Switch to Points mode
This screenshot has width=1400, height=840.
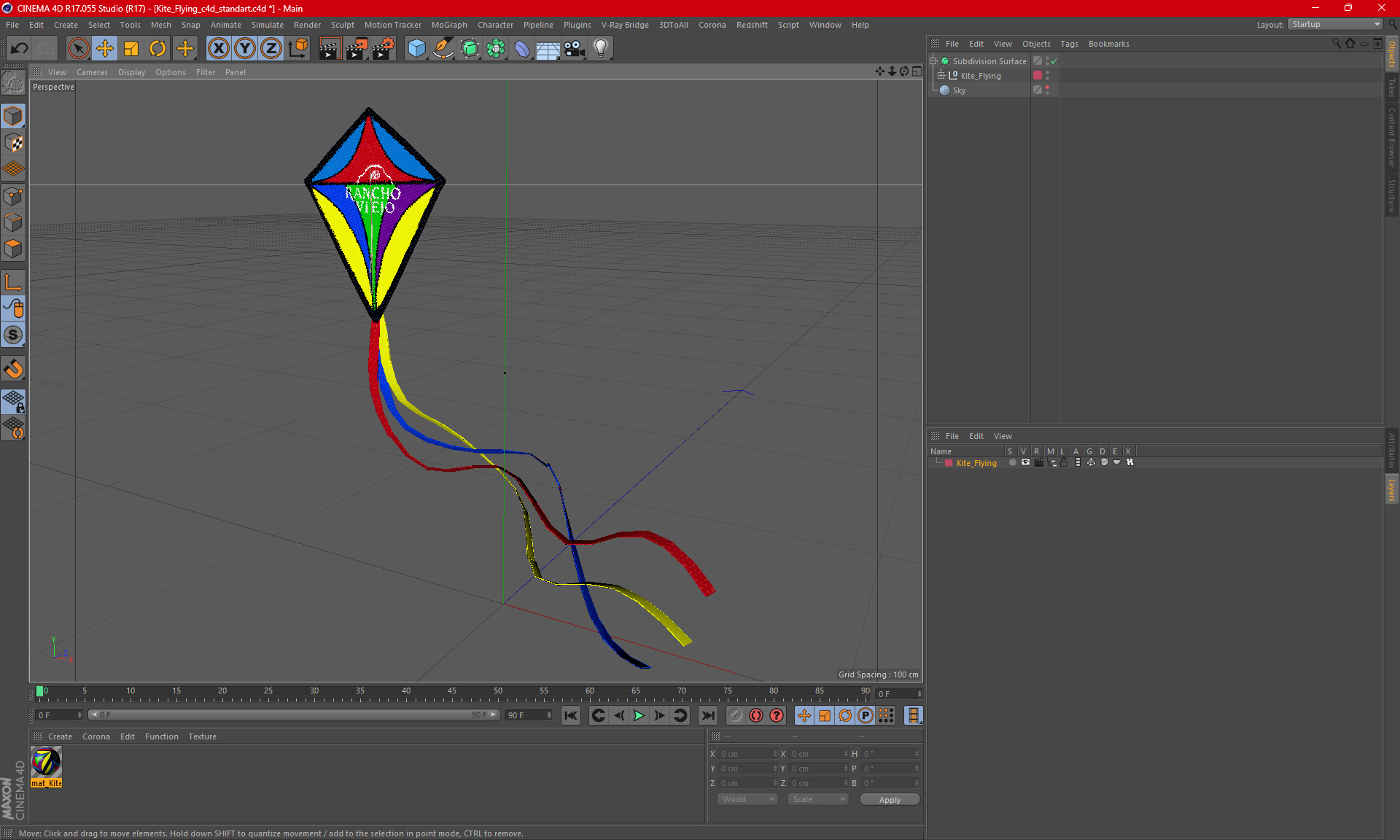[13, 196]
